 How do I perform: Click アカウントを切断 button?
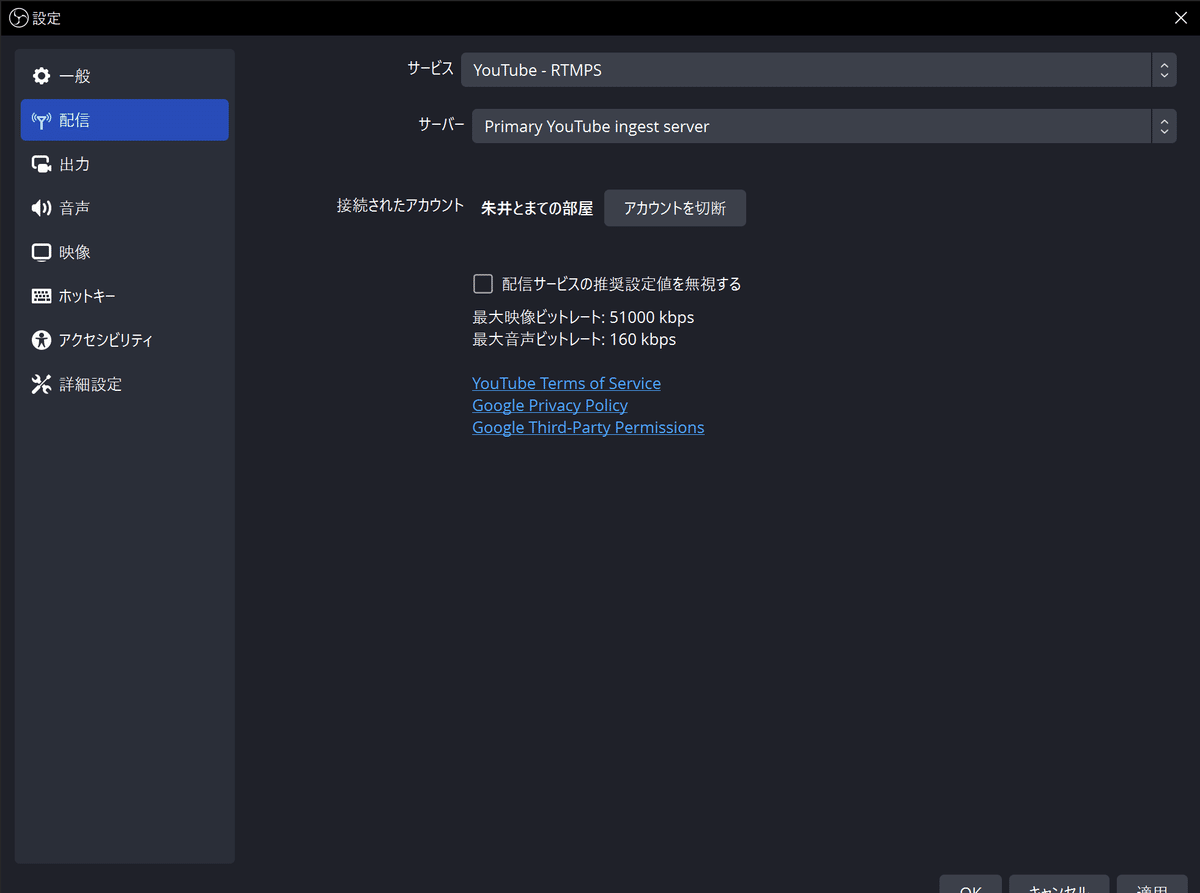click(x=675, y=208)
